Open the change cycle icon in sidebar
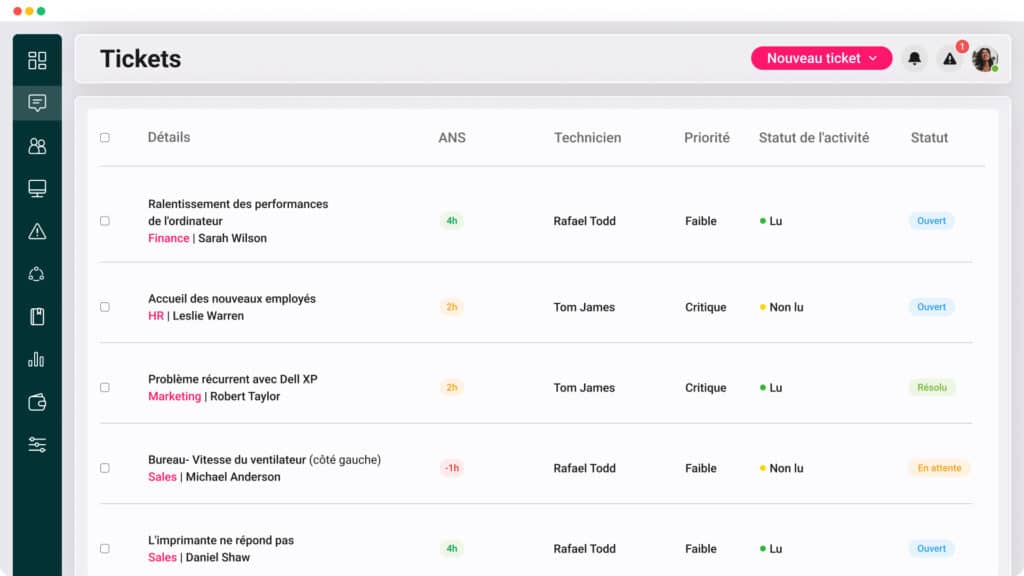 (x=37, y=274)
